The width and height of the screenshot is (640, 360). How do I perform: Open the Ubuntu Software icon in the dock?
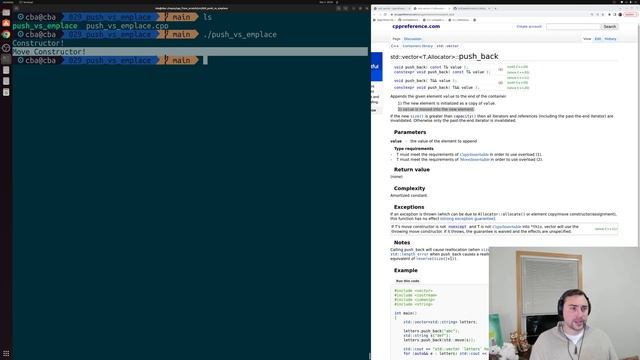pos(6,23)
